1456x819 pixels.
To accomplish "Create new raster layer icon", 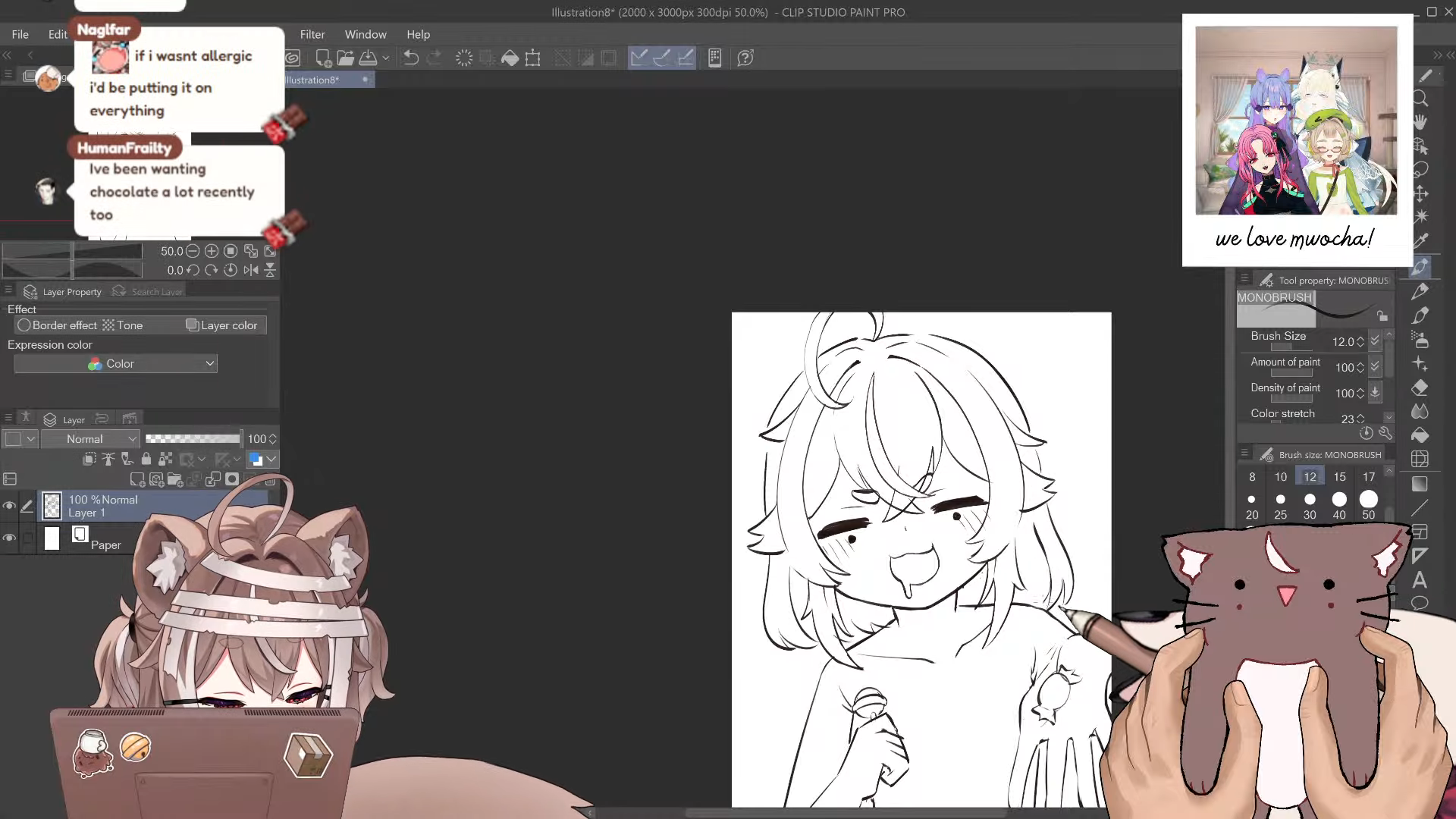I will [137, 479].
